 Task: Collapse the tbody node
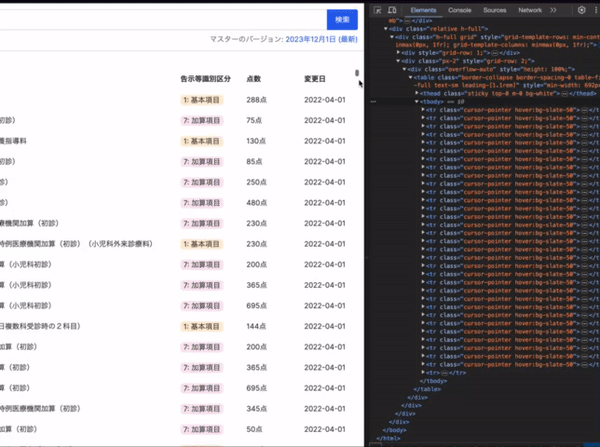click(417, 102)
